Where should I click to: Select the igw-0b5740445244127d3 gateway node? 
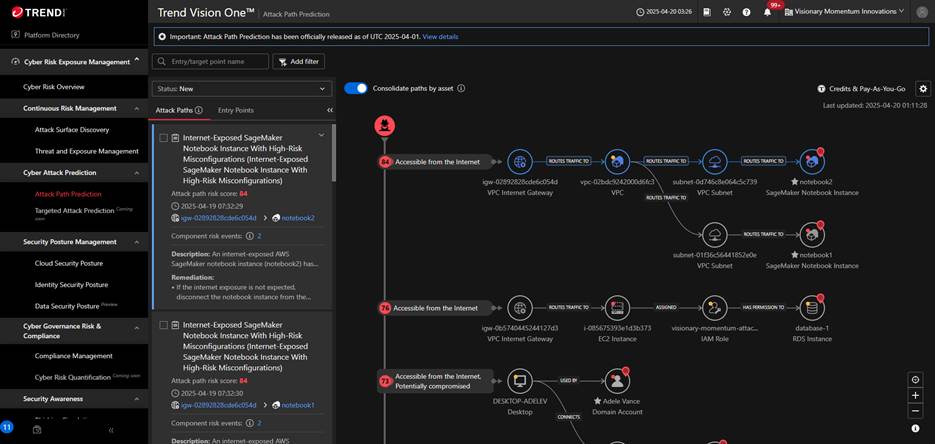pyautogui.click(x=520, y=308)
